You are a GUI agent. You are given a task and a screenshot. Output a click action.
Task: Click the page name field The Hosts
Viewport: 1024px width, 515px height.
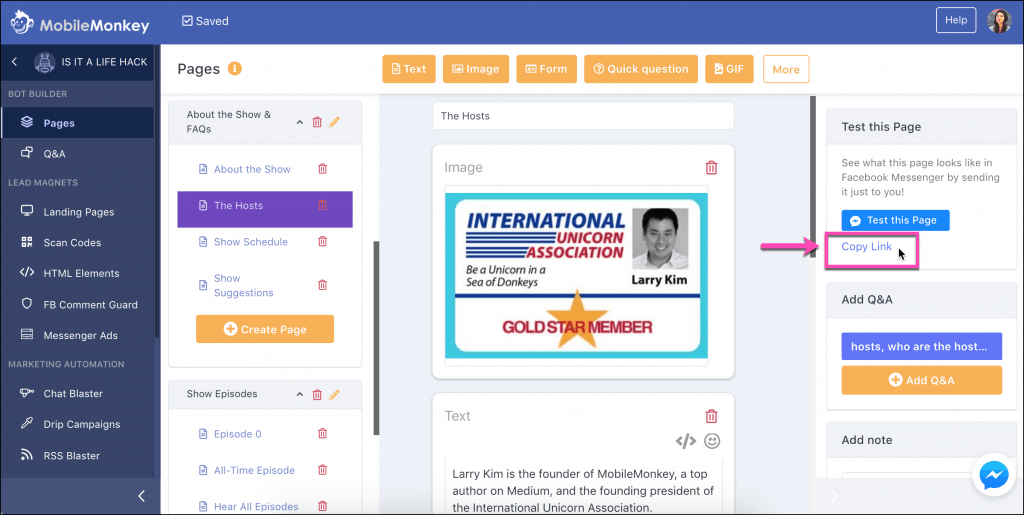tap(583, 116)
